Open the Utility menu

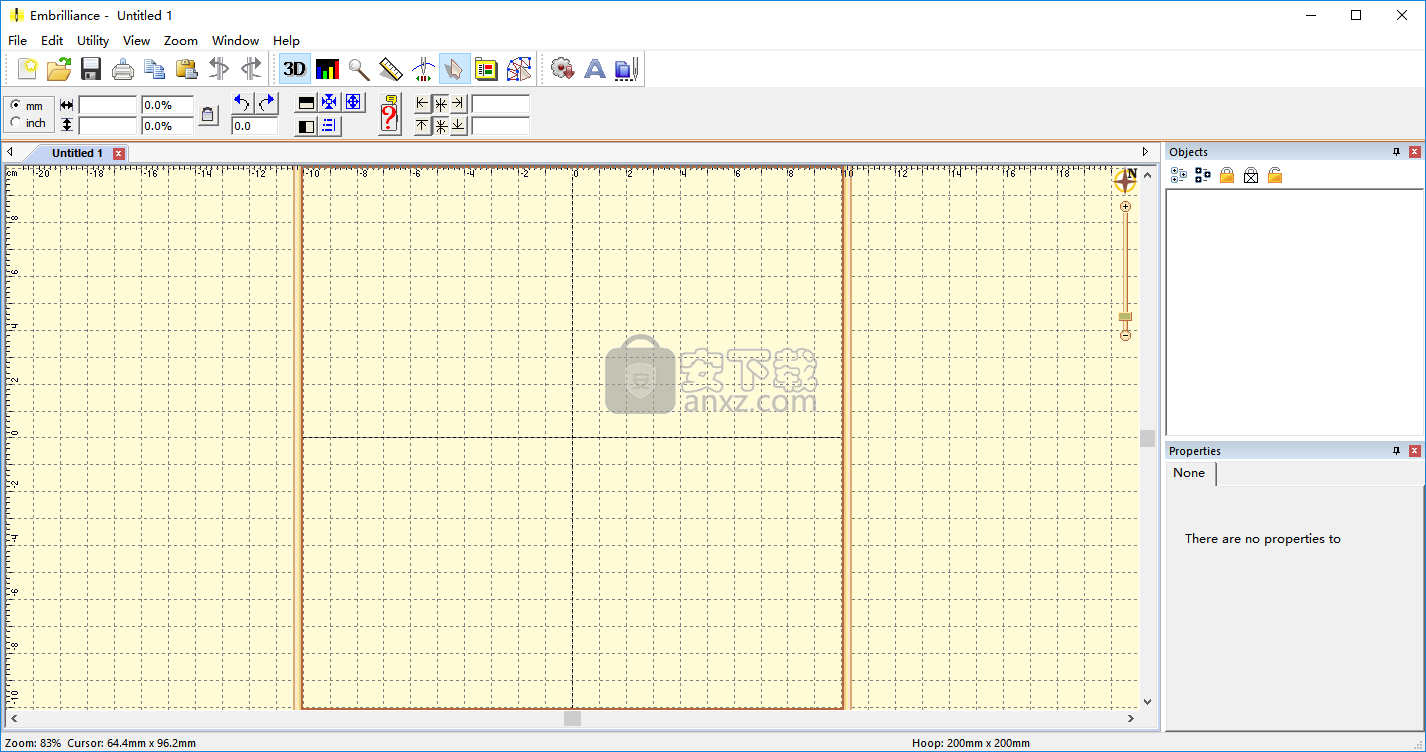[93, 40]
